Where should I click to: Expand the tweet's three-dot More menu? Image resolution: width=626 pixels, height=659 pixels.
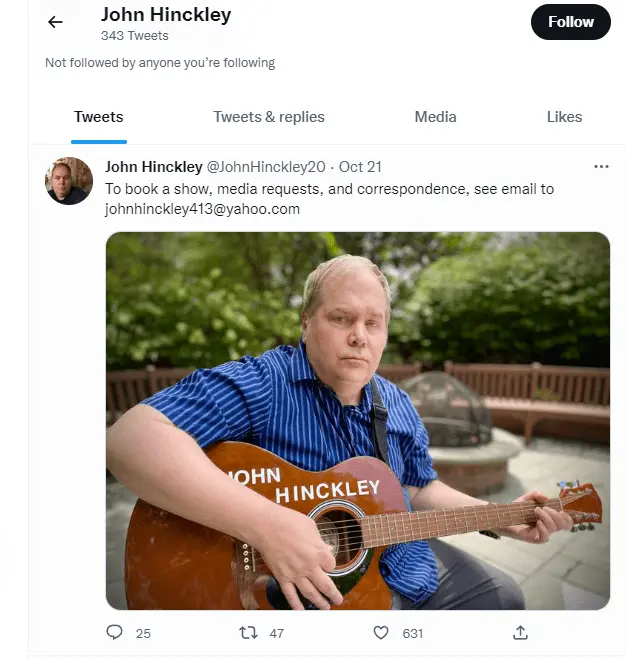pos(601,167)
